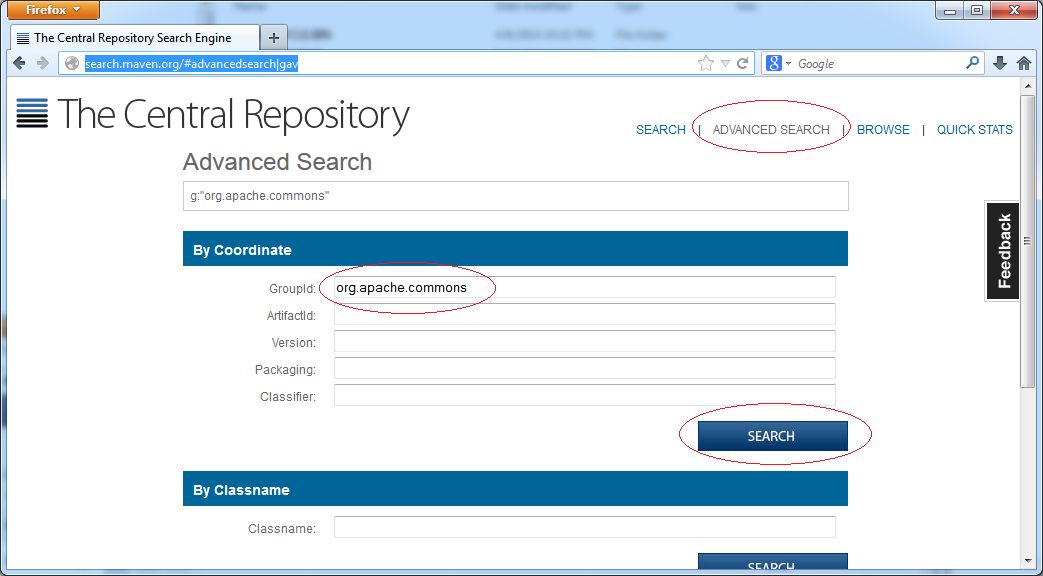Click the browser forward arrow

point(43,63)
